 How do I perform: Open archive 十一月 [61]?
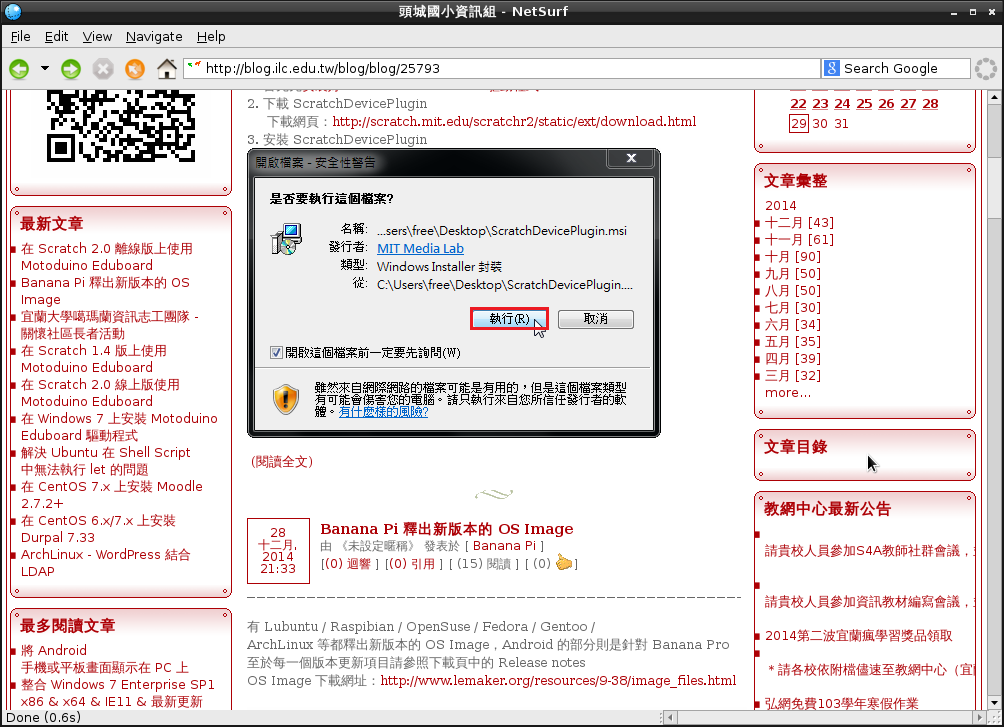click(x=799, y=240)
